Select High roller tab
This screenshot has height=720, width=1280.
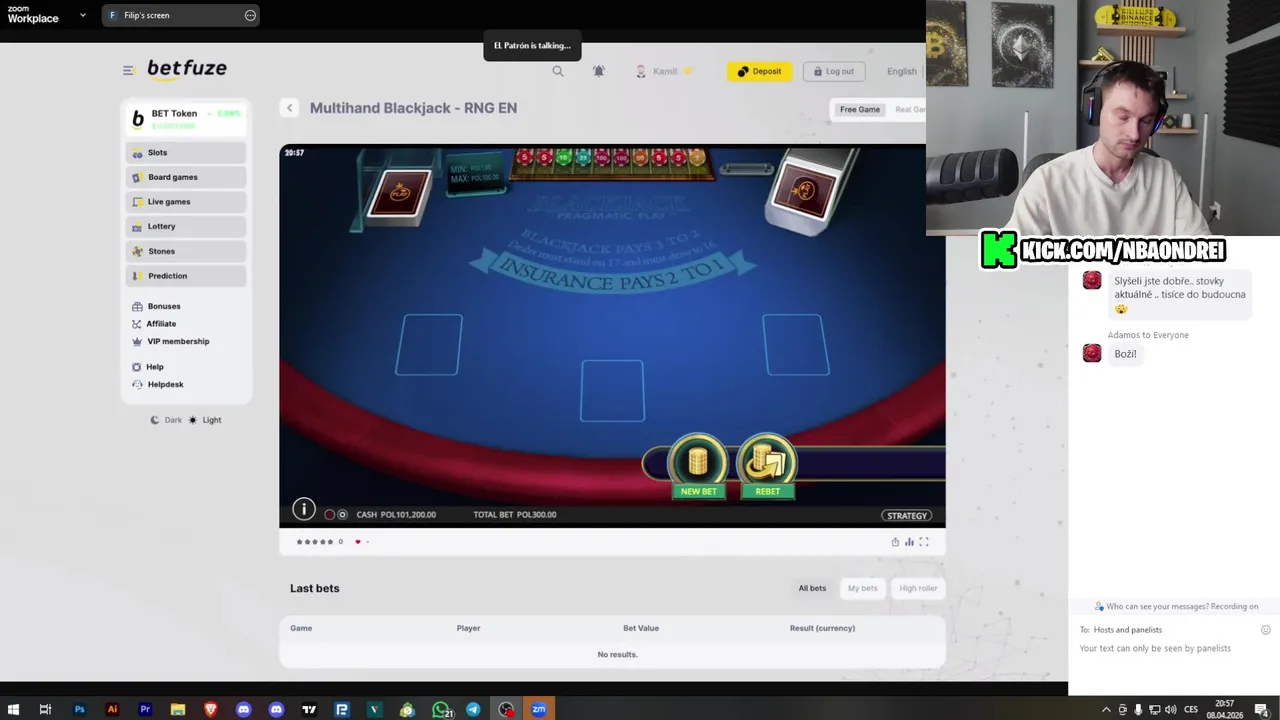[x=918, y=588]
